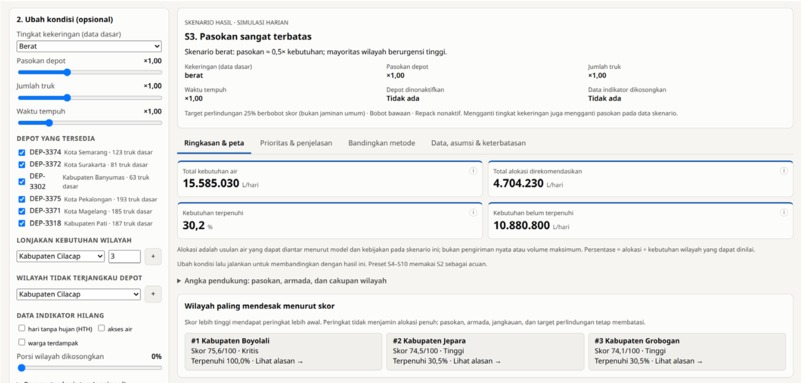Click the Depot dinonaktifkan Tidak ada value

(x=403, y=99)
